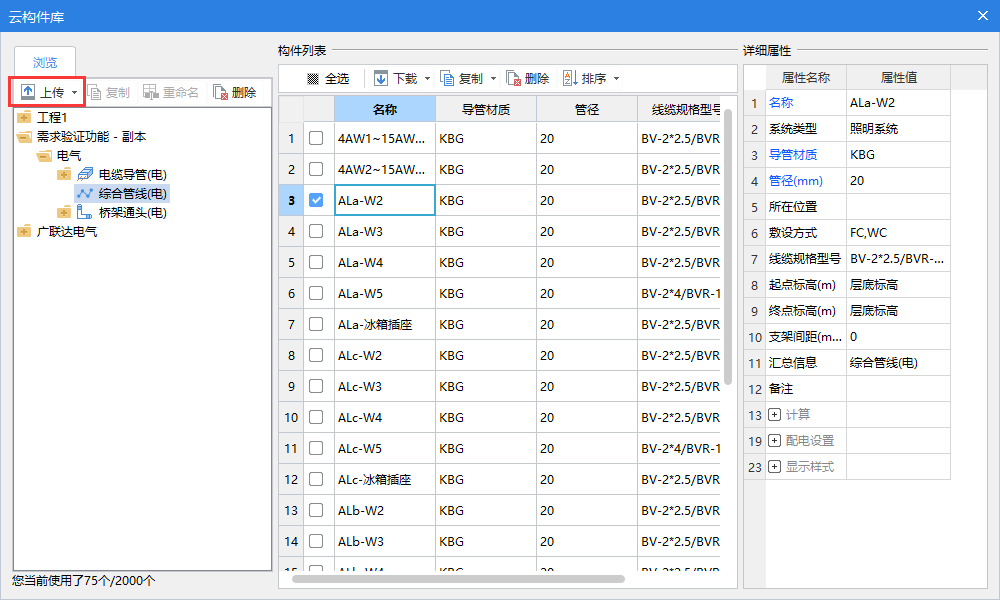The height and width of the screenshot is (600, 1000).
Task: Click the 导管材质 column header
Action: [x=486, y=109]
